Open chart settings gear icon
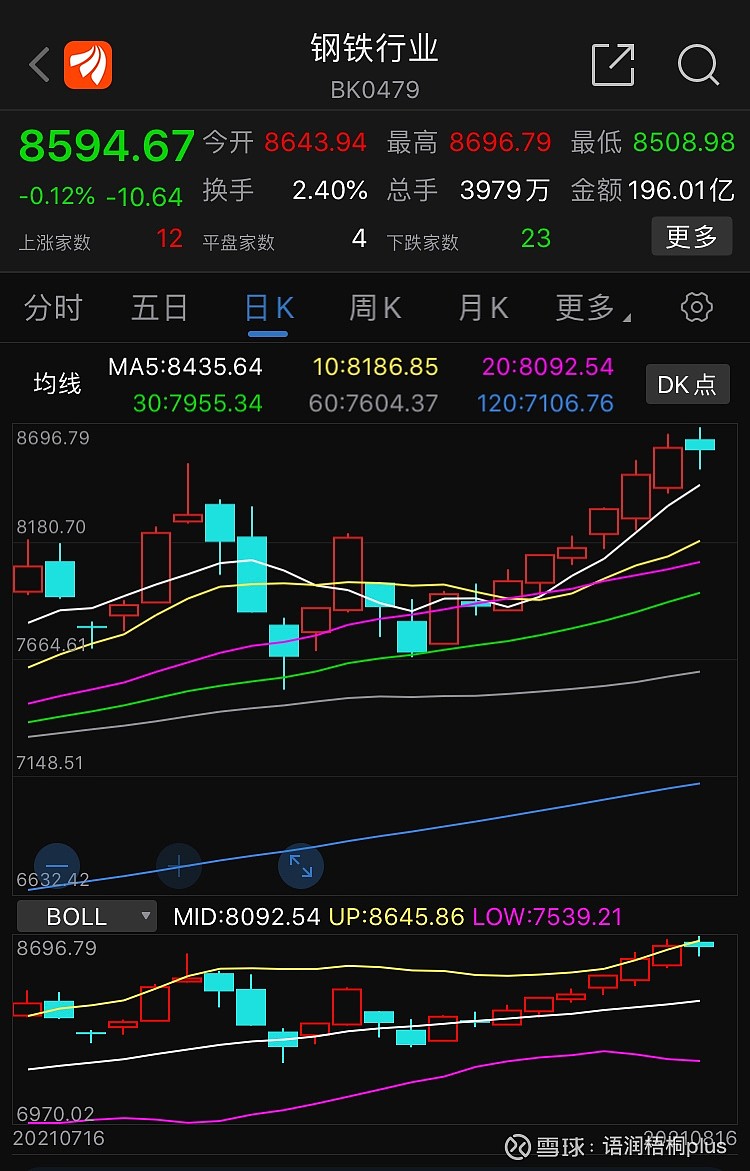This screenshot has width=750, height=1171. click(697, 308)
